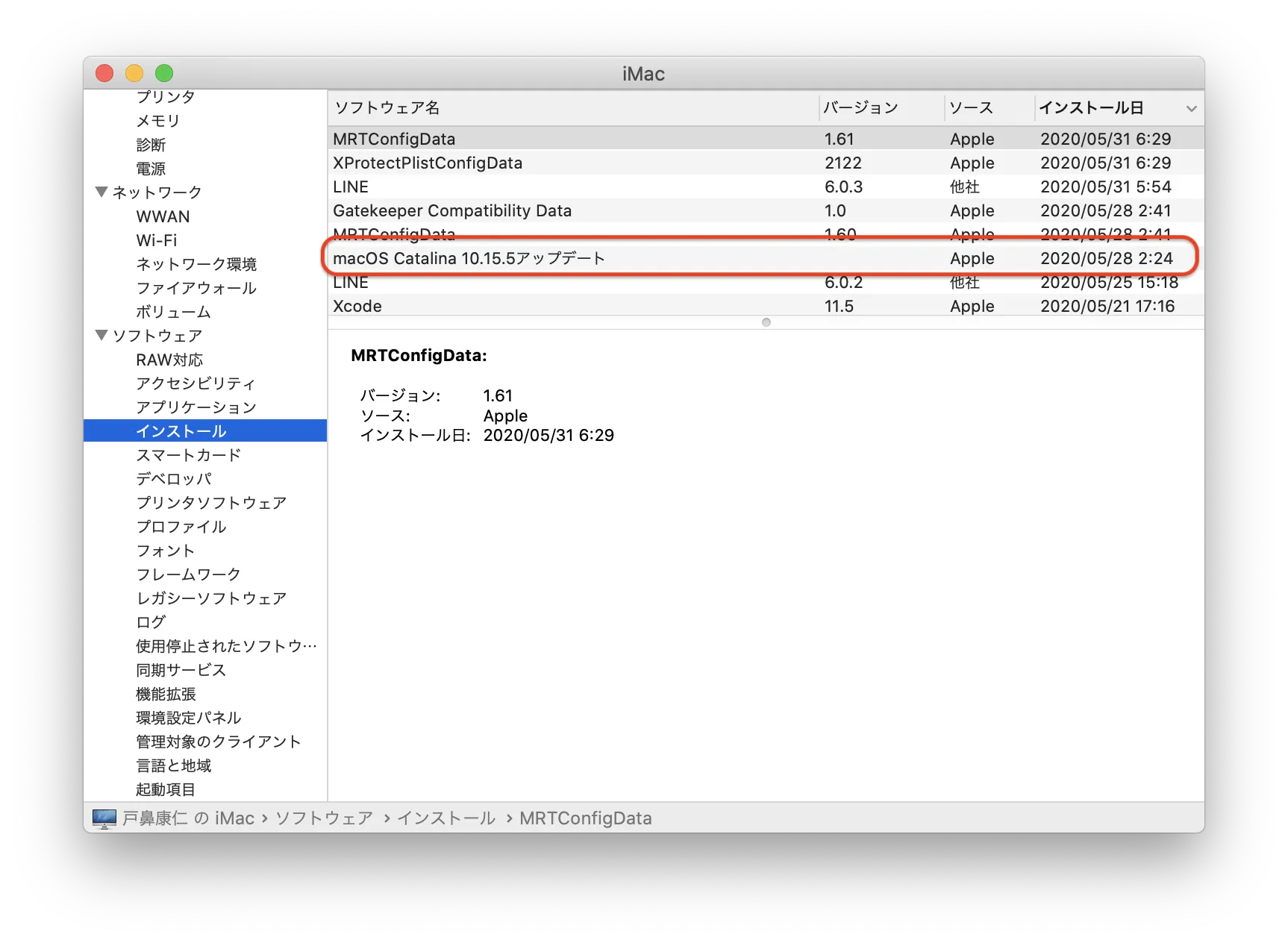
Task: Select Xcode 11.5 row
Action: 766,306
